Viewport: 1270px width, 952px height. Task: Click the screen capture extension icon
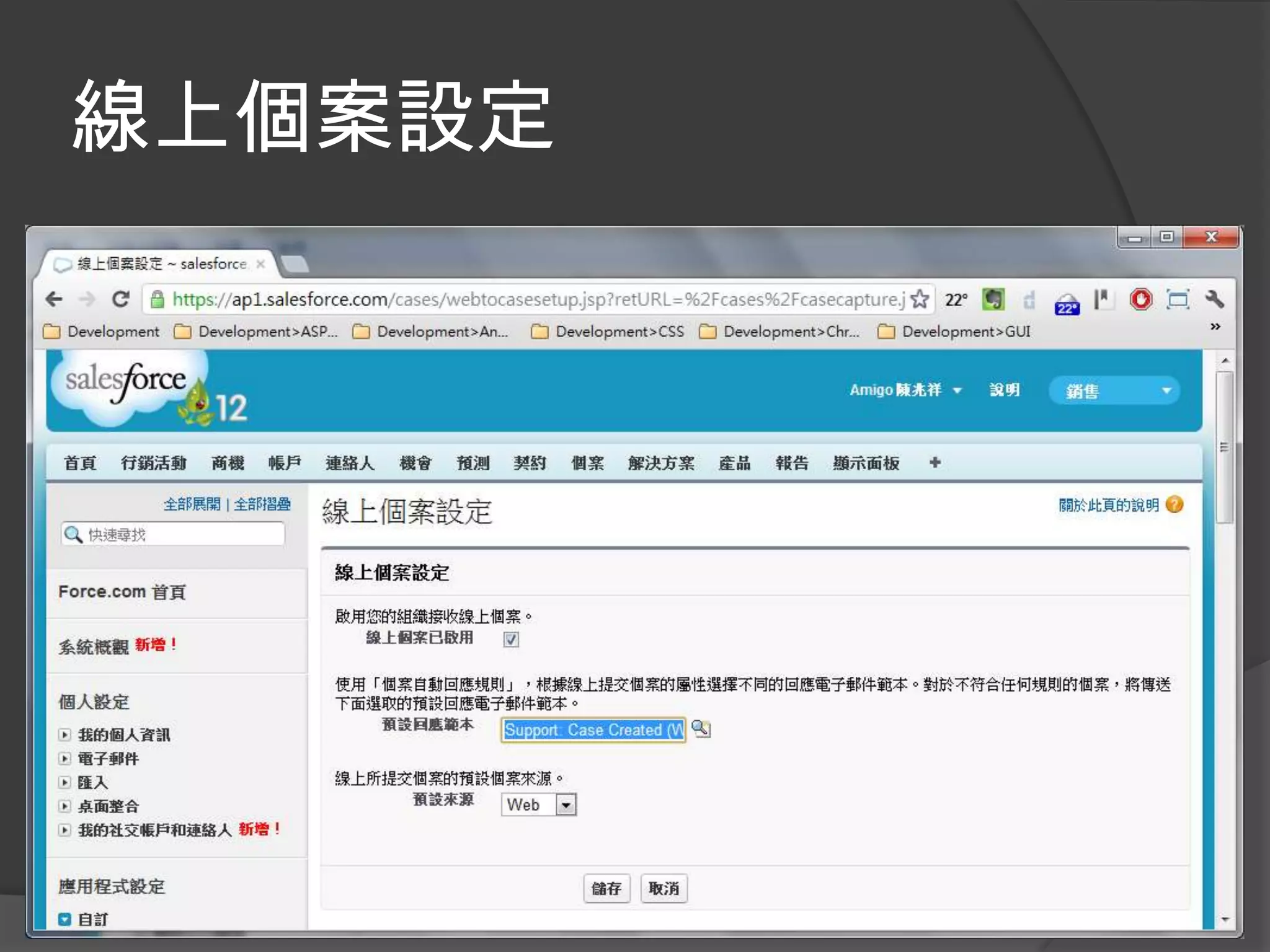(x=1178, y=300)
